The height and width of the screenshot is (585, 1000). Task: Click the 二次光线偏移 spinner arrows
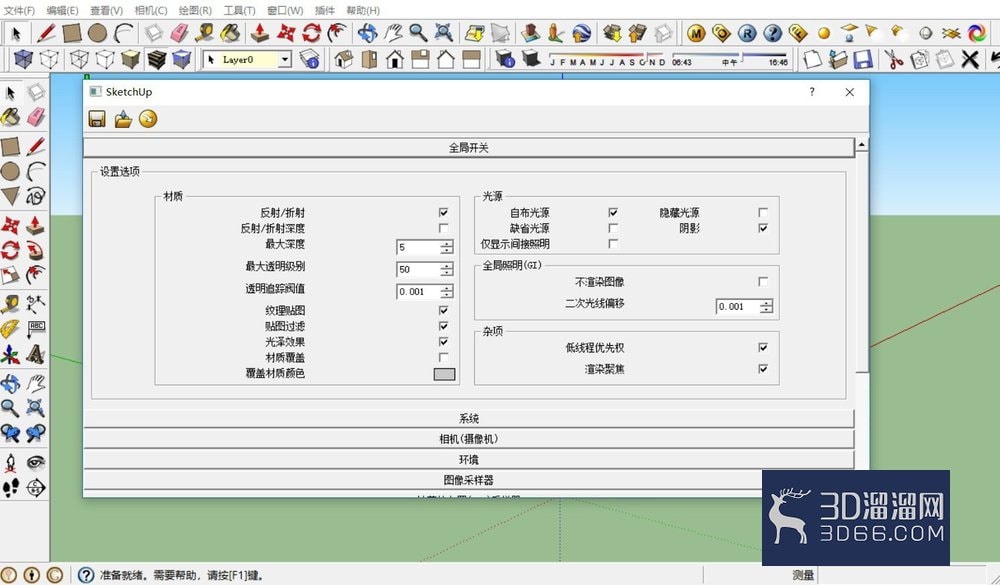pos(766,307)
